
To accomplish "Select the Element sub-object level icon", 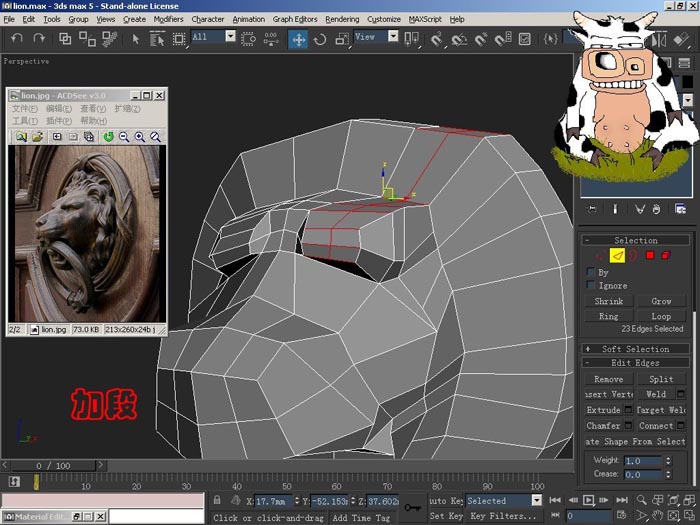I will 666,255.
